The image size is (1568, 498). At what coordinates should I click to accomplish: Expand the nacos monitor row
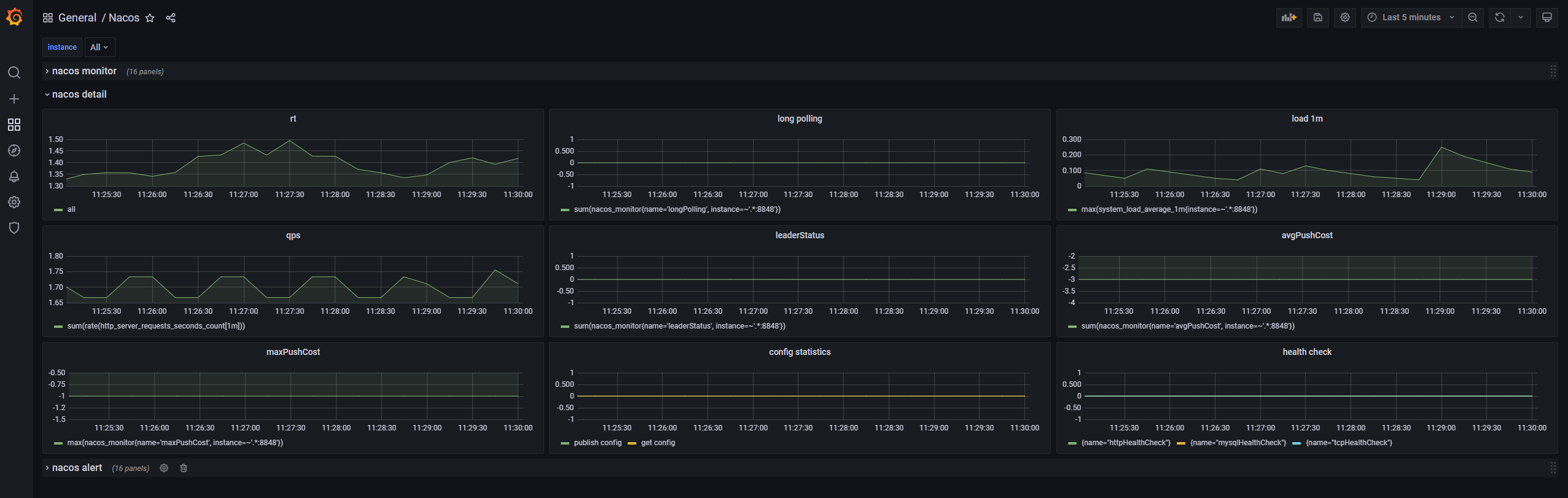[84, 71]
